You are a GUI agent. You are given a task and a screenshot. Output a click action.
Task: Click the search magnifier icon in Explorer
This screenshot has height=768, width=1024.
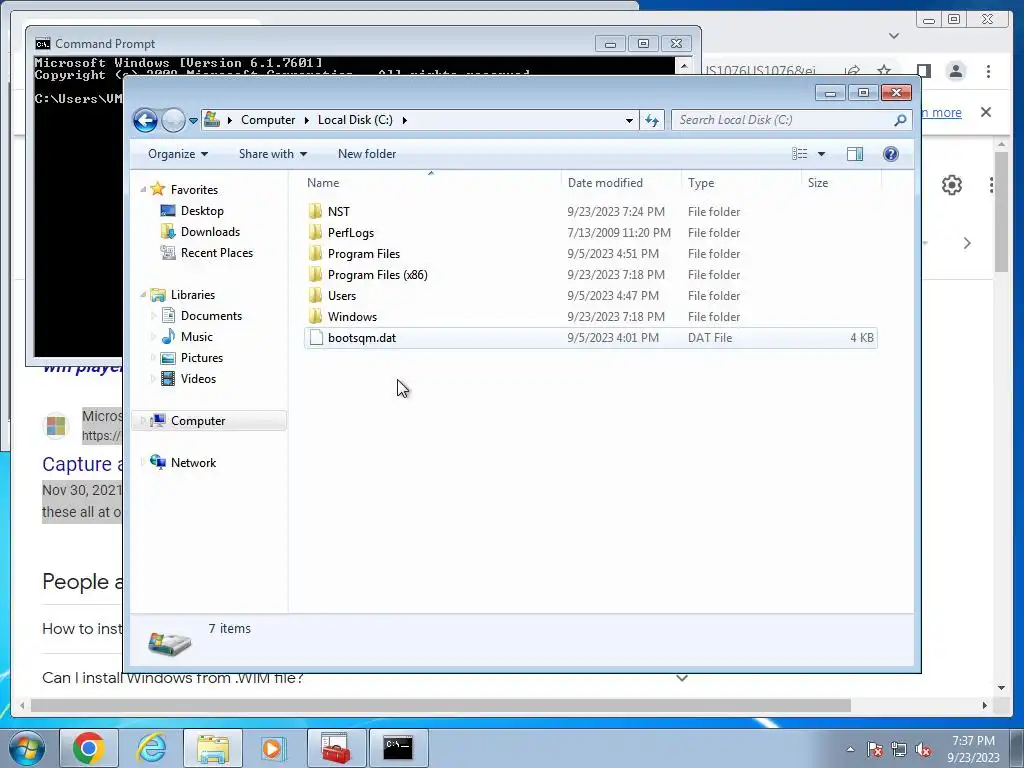point(900,120)
